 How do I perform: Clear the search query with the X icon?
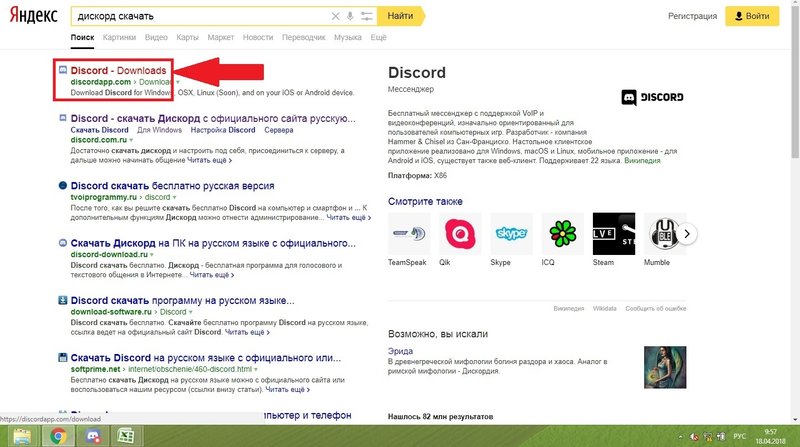[x=335, y=16]
